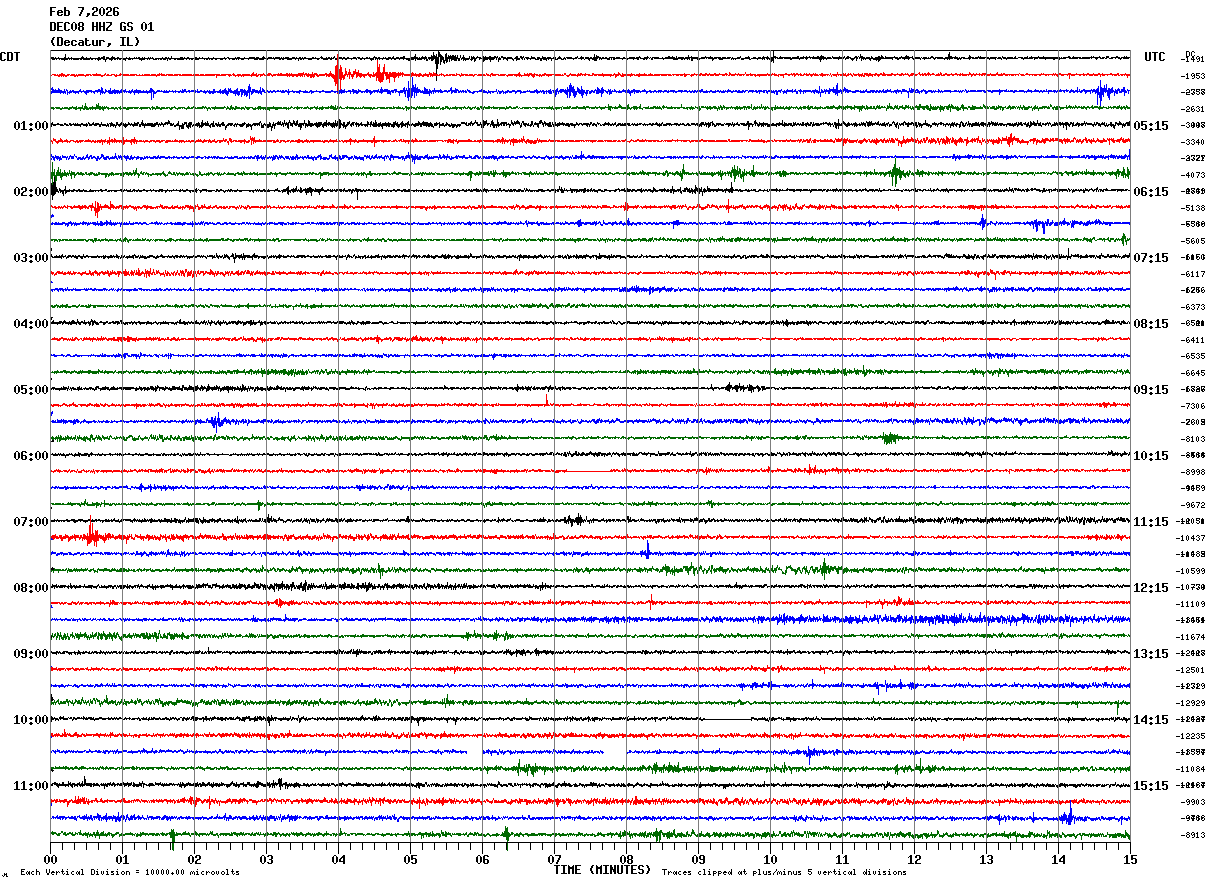Click the 11:00 CDT row label
Viewport: 1210px width, 886px height.
31,786
